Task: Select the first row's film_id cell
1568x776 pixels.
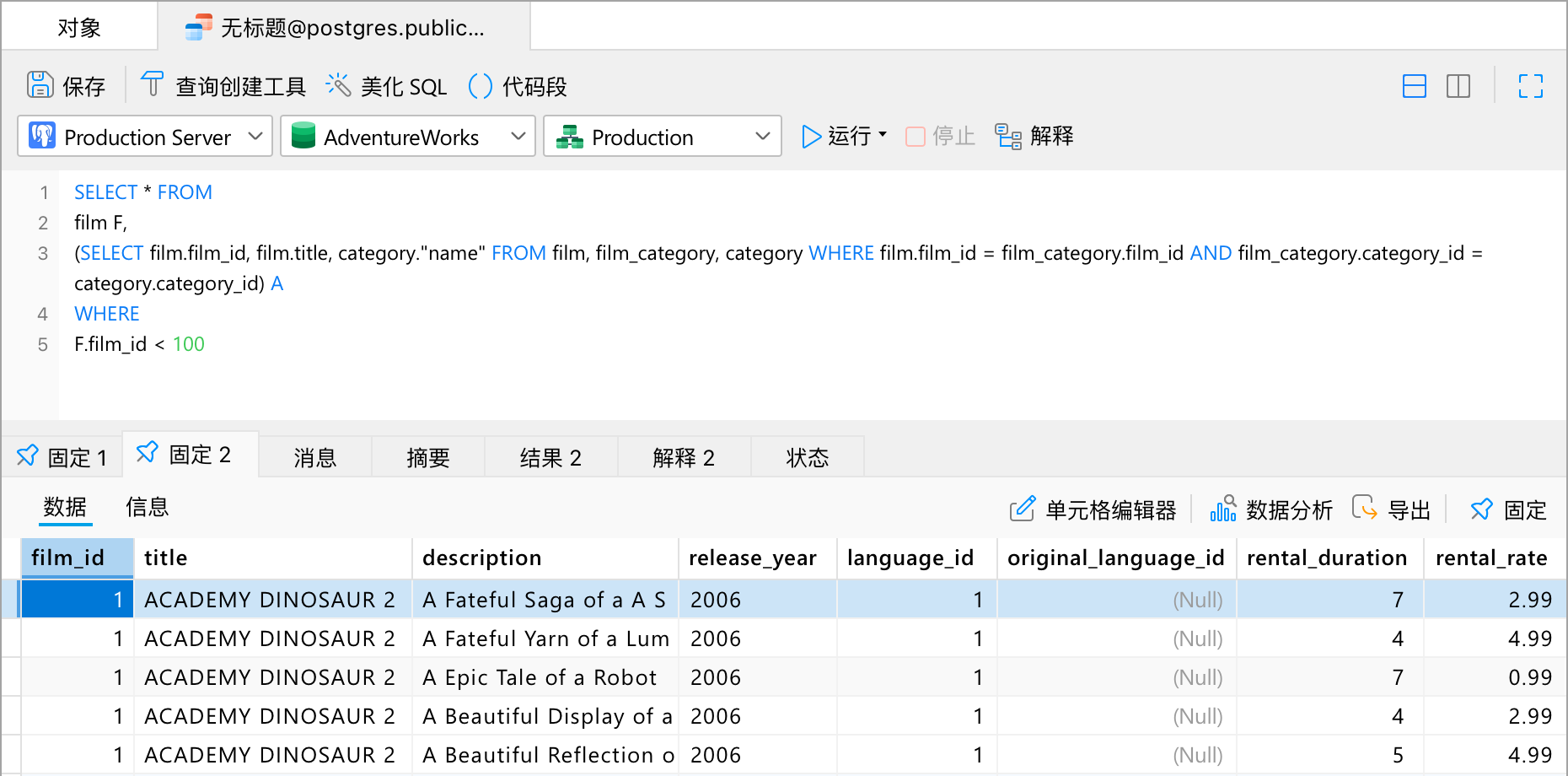Action: [77, 599]
